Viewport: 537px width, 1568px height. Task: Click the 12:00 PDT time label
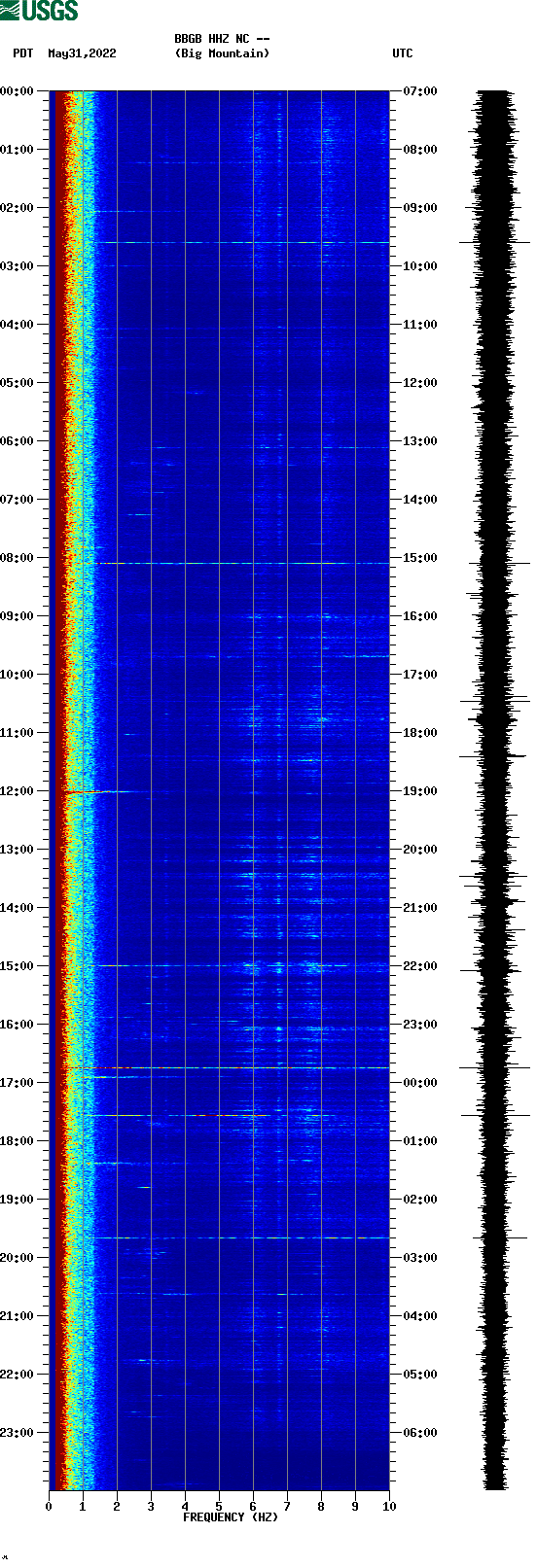click(x=18, y=791)
